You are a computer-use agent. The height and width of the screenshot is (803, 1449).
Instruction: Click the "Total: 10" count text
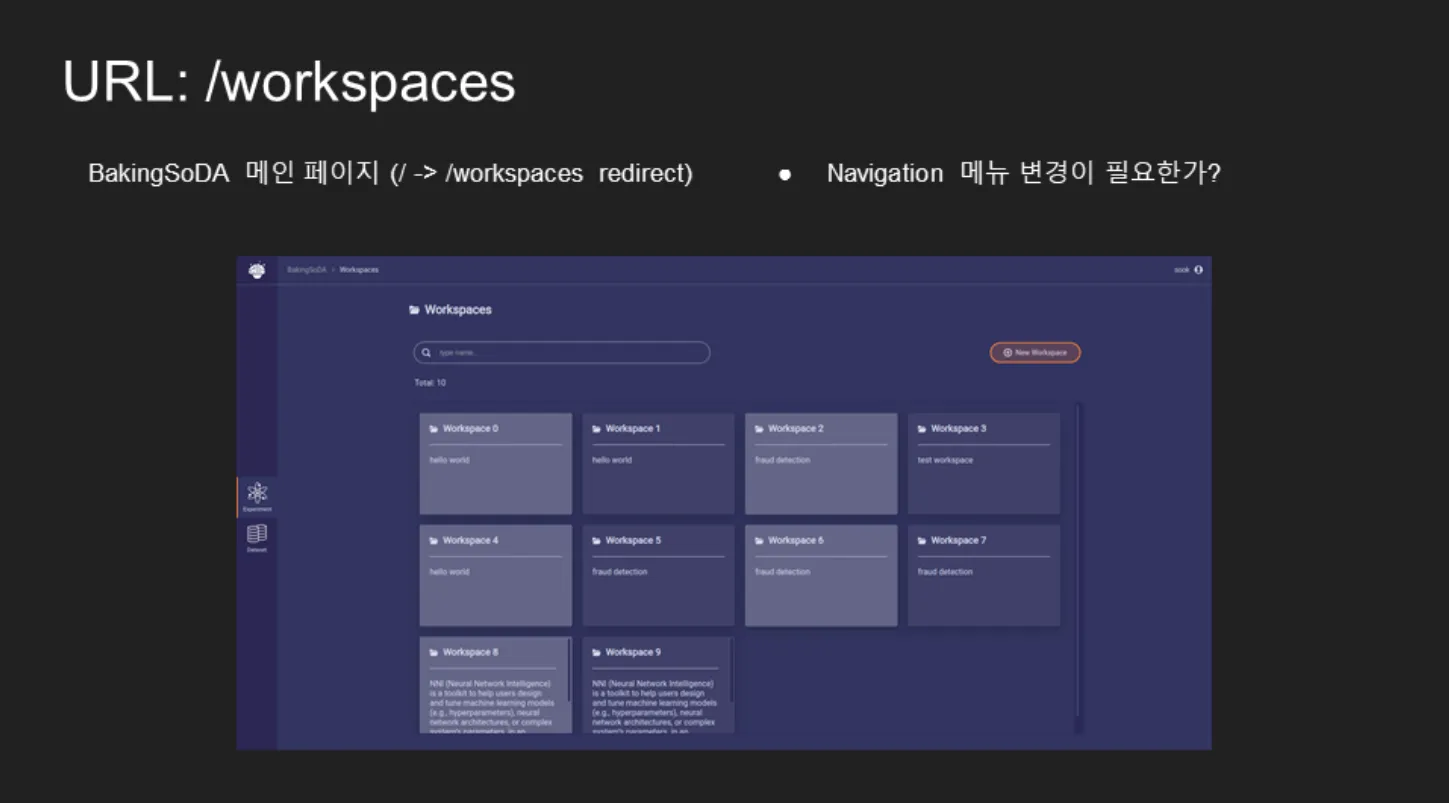tap(430, 383)
